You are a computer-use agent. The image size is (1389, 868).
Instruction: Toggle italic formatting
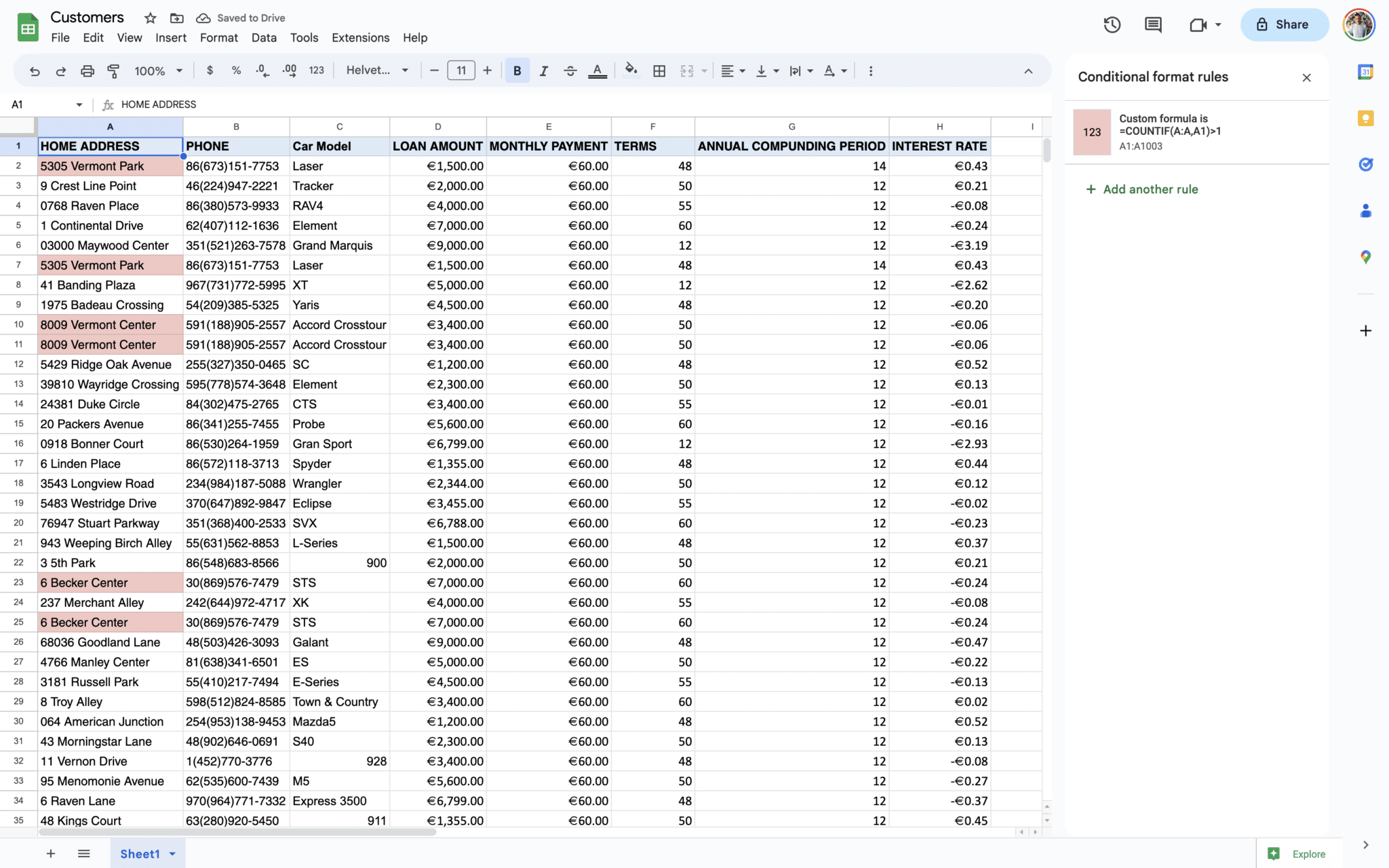tap(543, 71)
